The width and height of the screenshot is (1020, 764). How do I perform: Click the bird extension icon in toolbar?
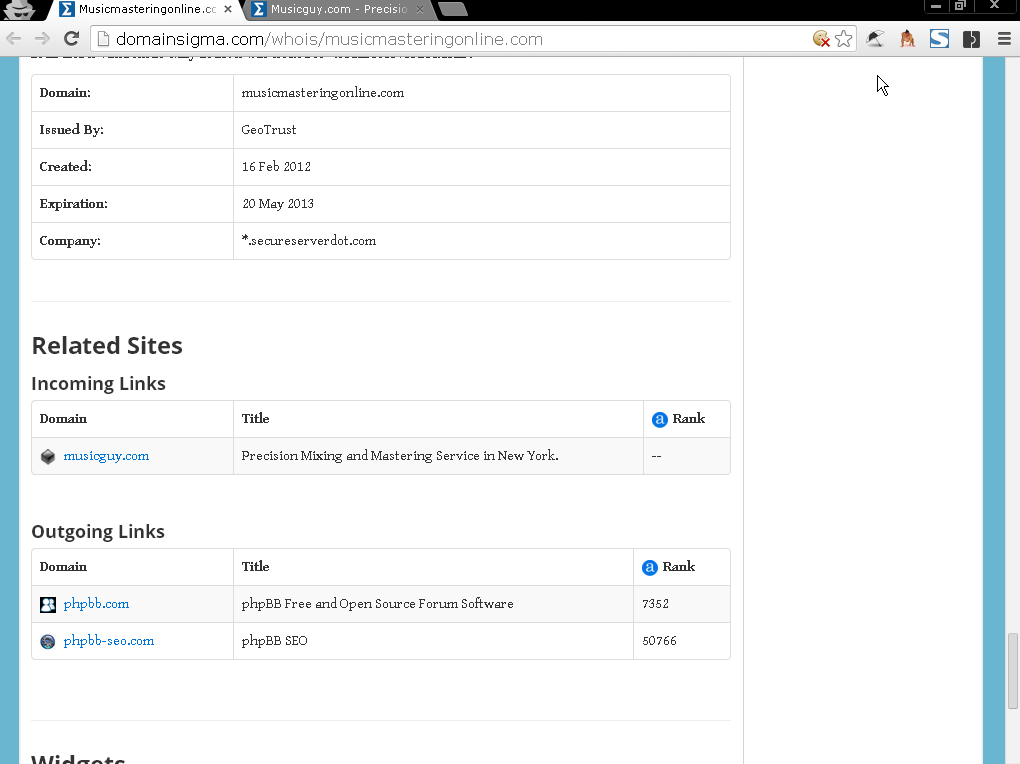875,39
